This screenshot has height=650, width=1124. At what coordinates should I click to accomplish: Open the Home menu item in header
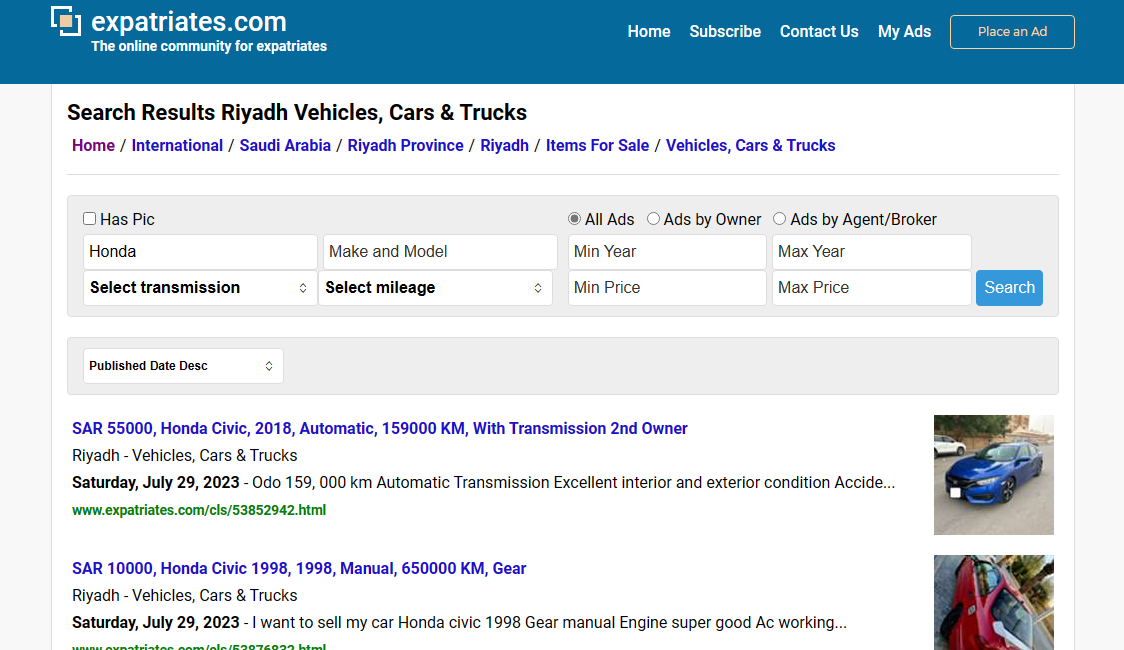(649, 32)
